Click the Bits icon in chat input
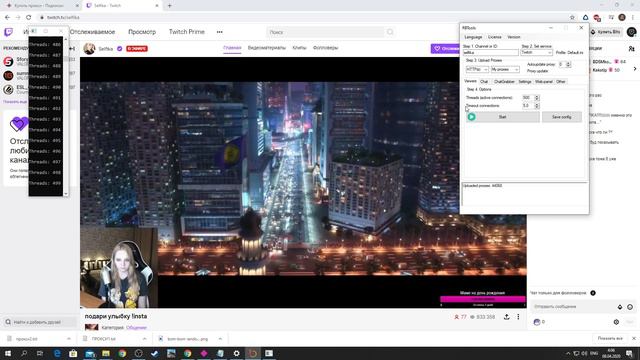 click(x=620, y=307)
